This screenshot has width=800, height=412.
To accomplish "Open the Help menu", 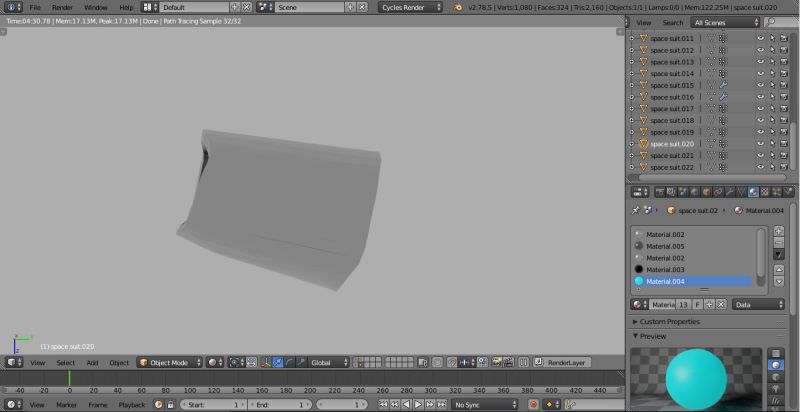I will [126, 7].
